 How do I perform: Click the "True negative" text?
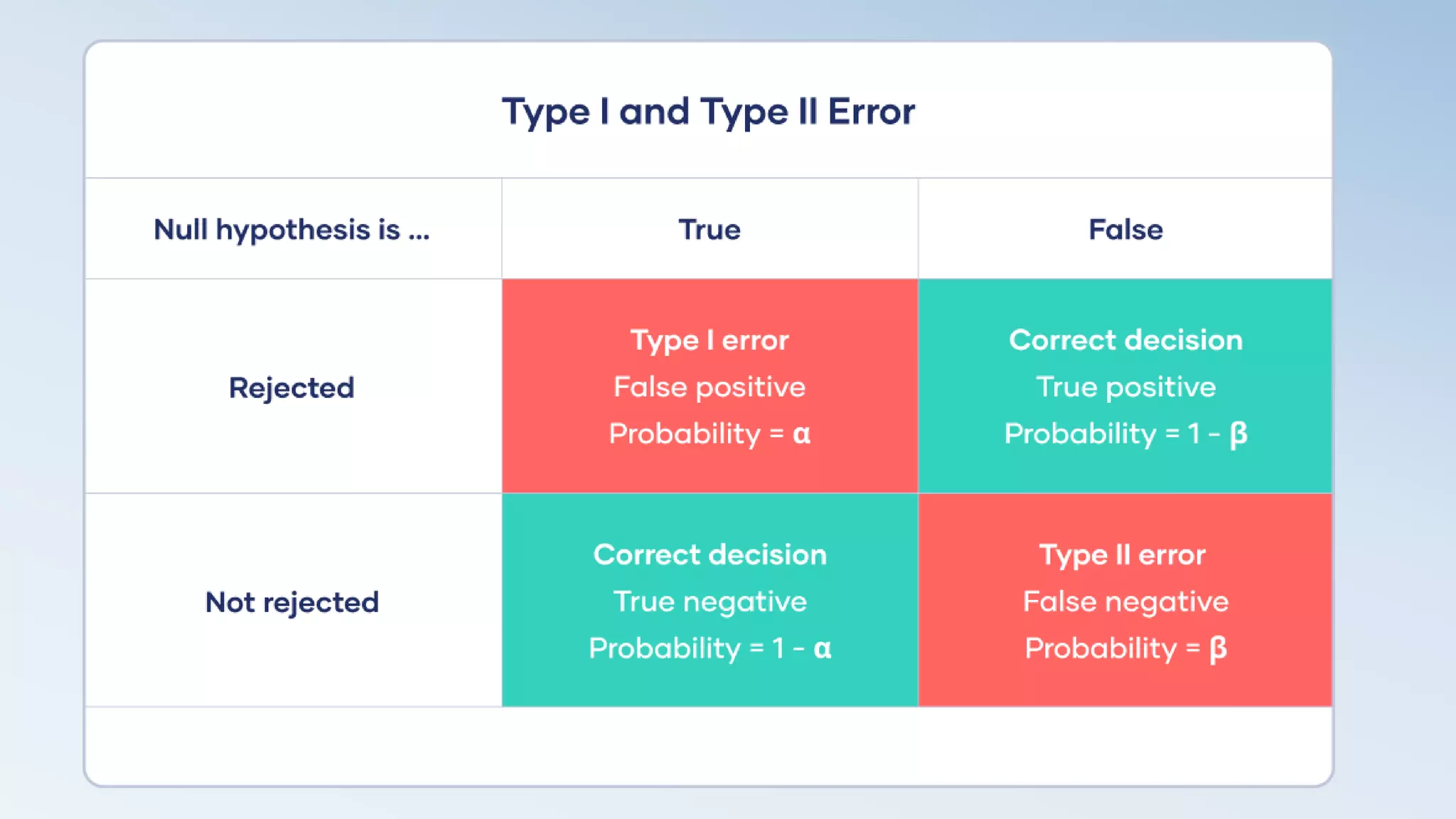pos(710,602)
